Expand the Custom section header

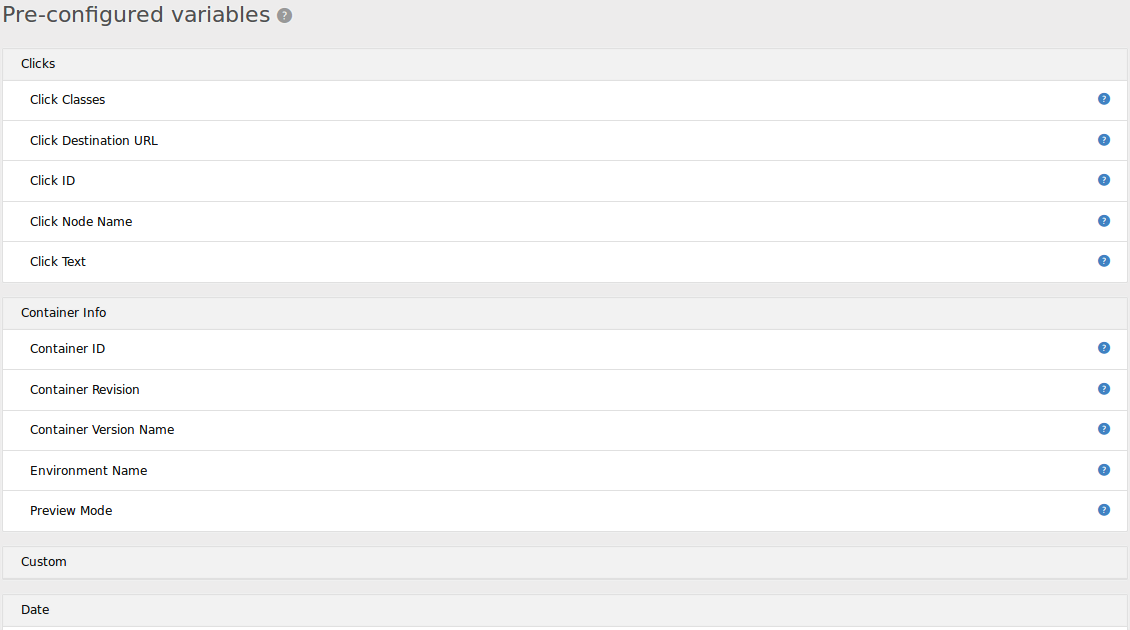[44, 562]
